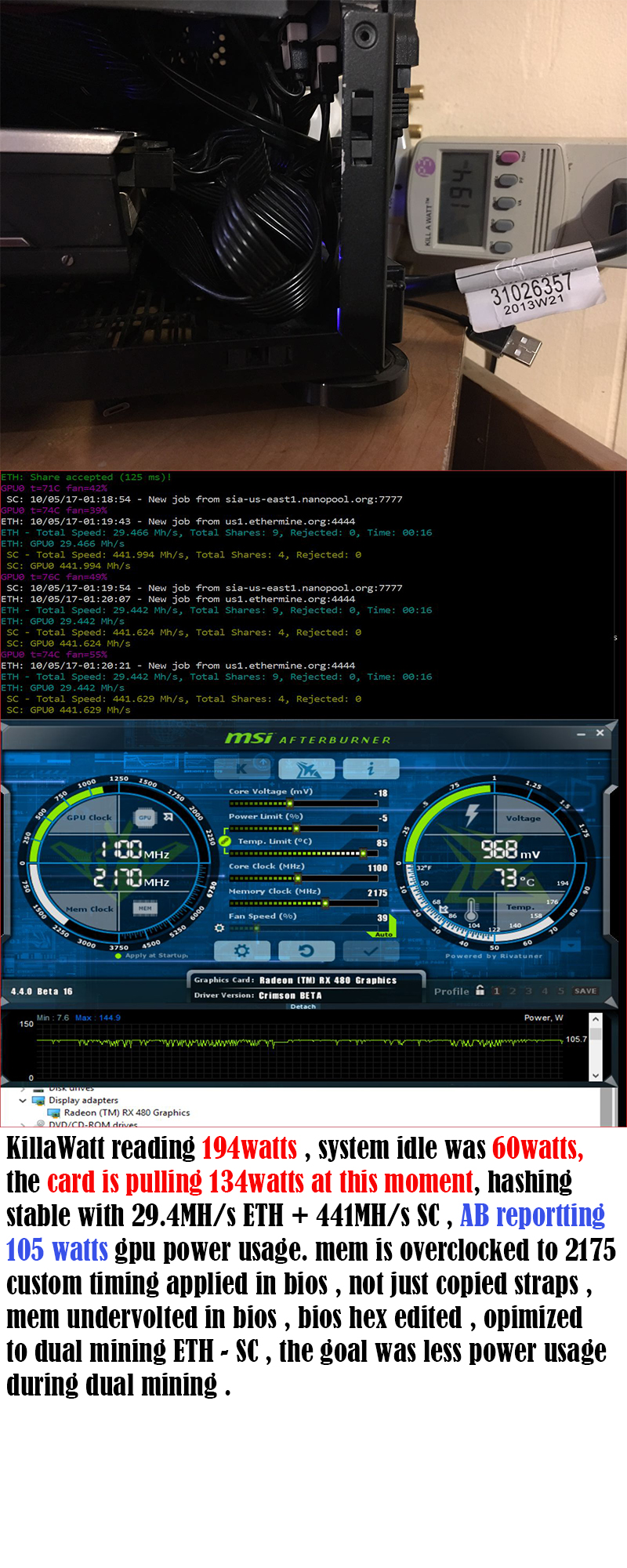Click console line 'ETH: GPU0 29.466 Mh/s'
This screenshot has width=627, height=1568.
tap(63, 543)
